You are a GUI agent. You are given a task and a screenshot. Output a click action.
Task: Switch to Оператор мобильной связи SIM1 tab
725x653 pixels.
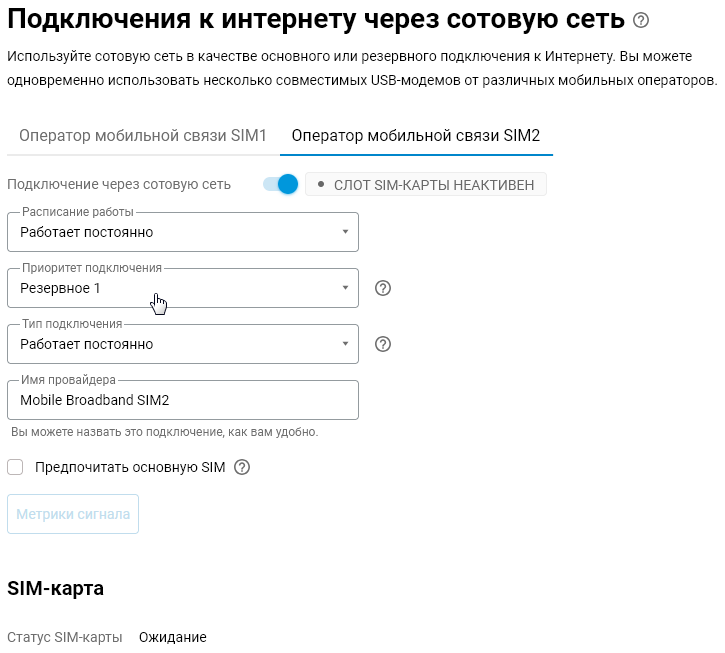coord(143,136)
